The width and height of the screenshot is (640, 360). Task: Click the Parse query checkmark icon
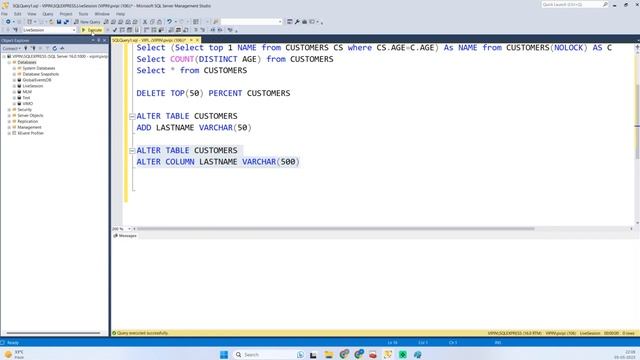115,30
